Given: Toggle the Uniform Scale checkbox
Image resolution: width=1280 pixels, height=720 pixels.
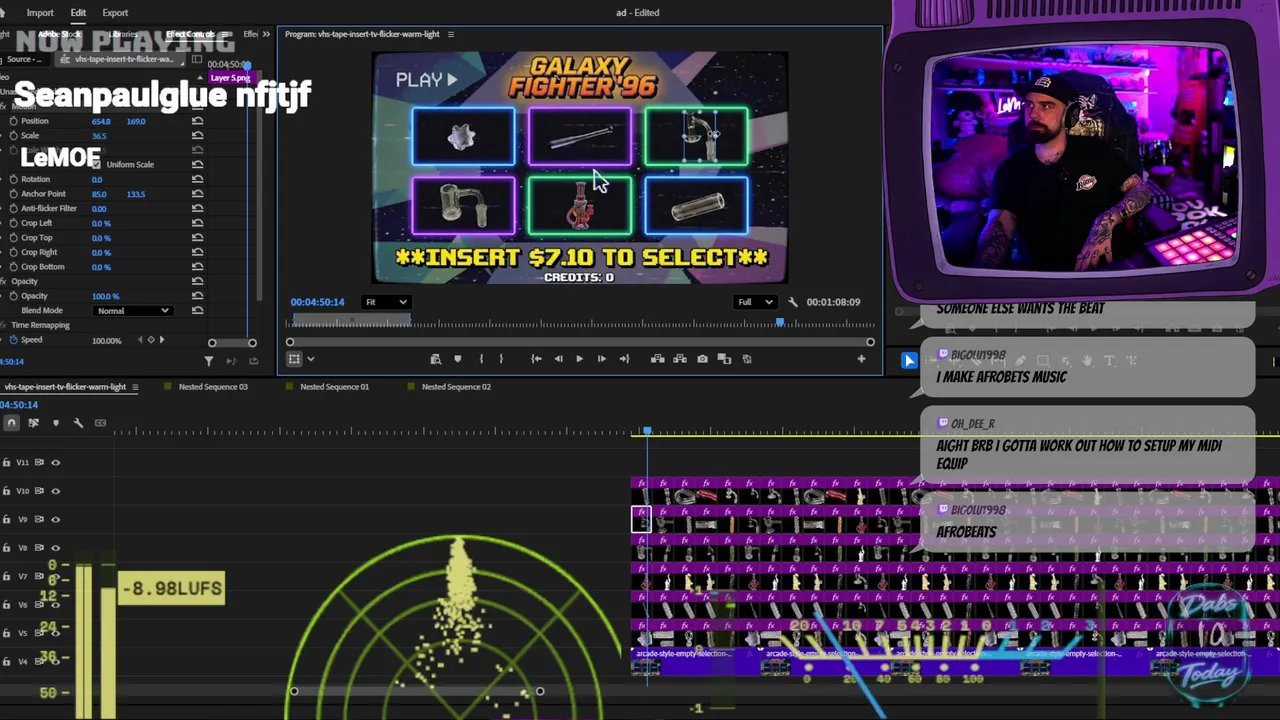Looking at the screenshot, I should point(97,165).
